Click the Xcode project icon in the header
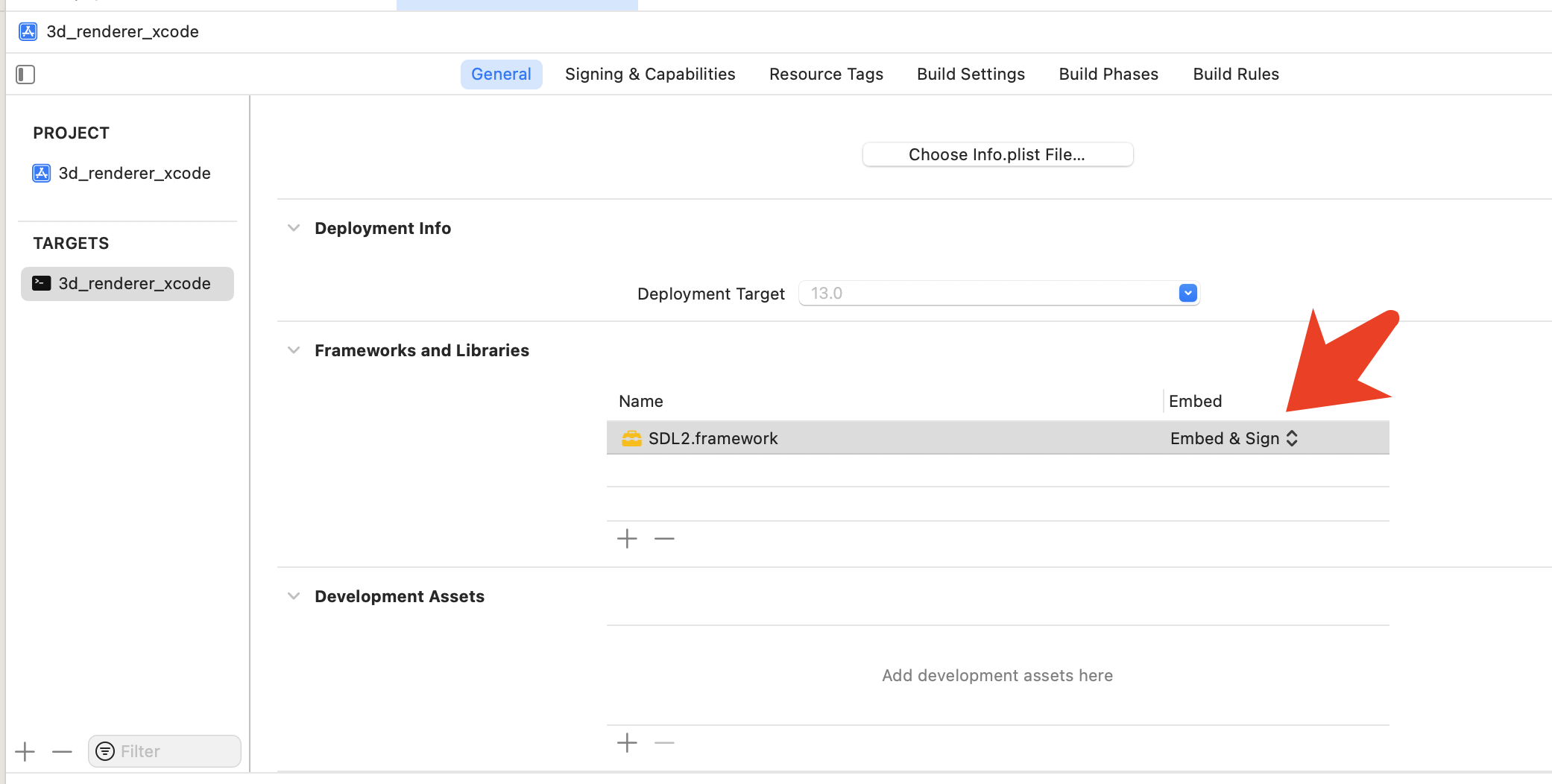The width and height of the screenshot is (1552, 784). (x=28, y=31)
